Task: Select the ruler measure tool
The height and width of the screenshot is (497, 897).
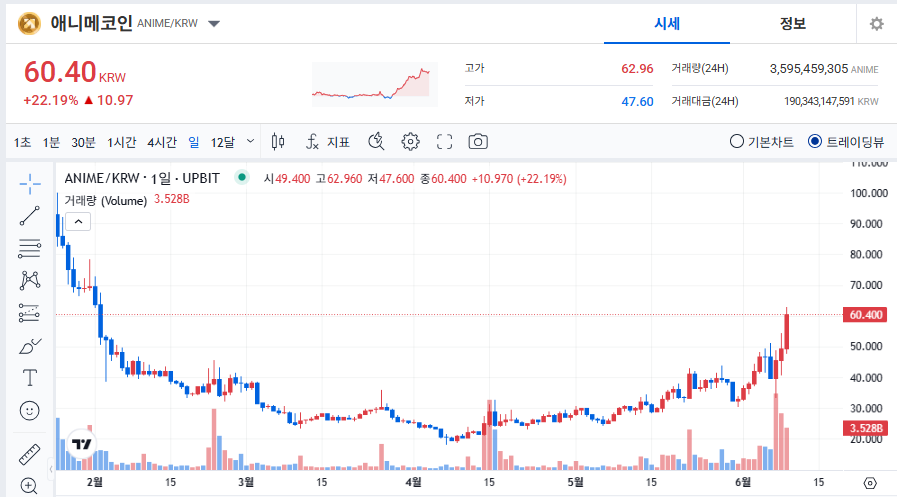Action: [30, 454]
